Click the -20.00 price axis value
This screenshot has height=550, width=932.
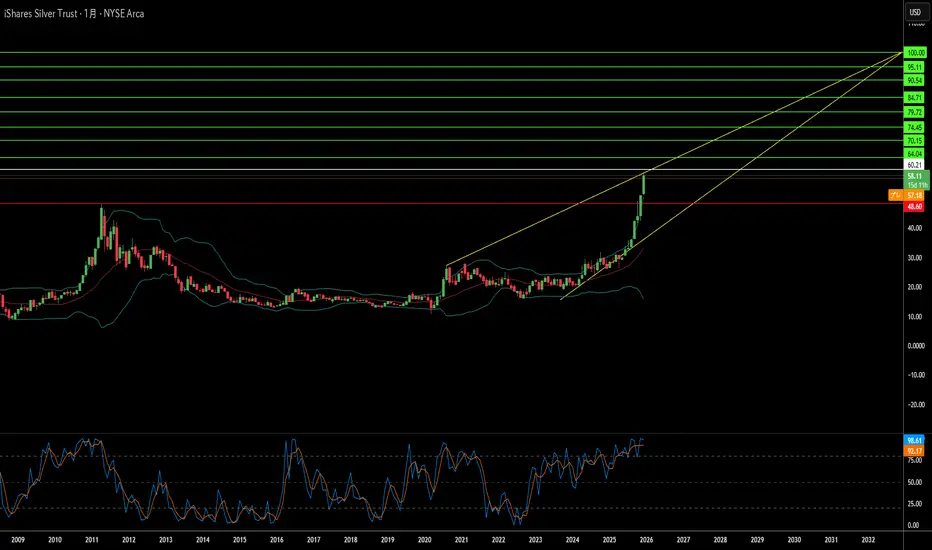click(915, 405)
